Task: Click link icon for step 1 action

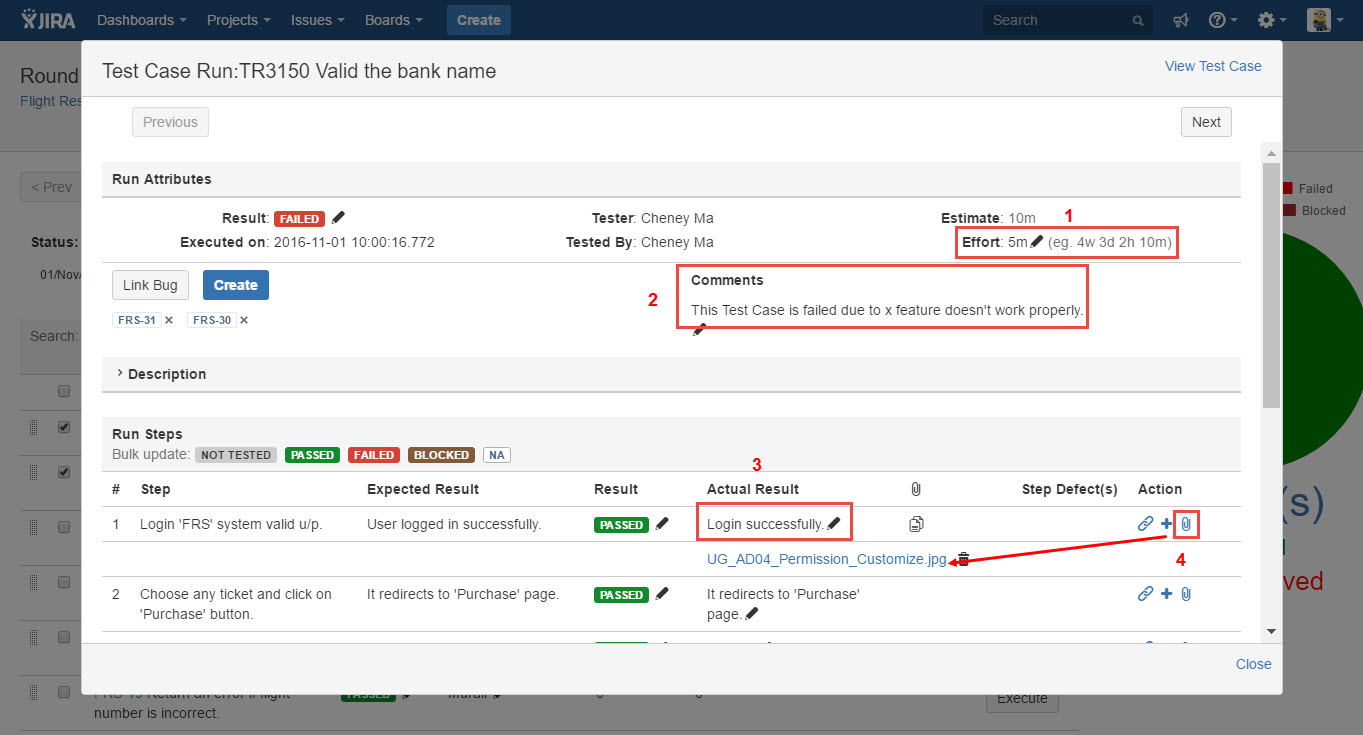Action: point(1146,523)
